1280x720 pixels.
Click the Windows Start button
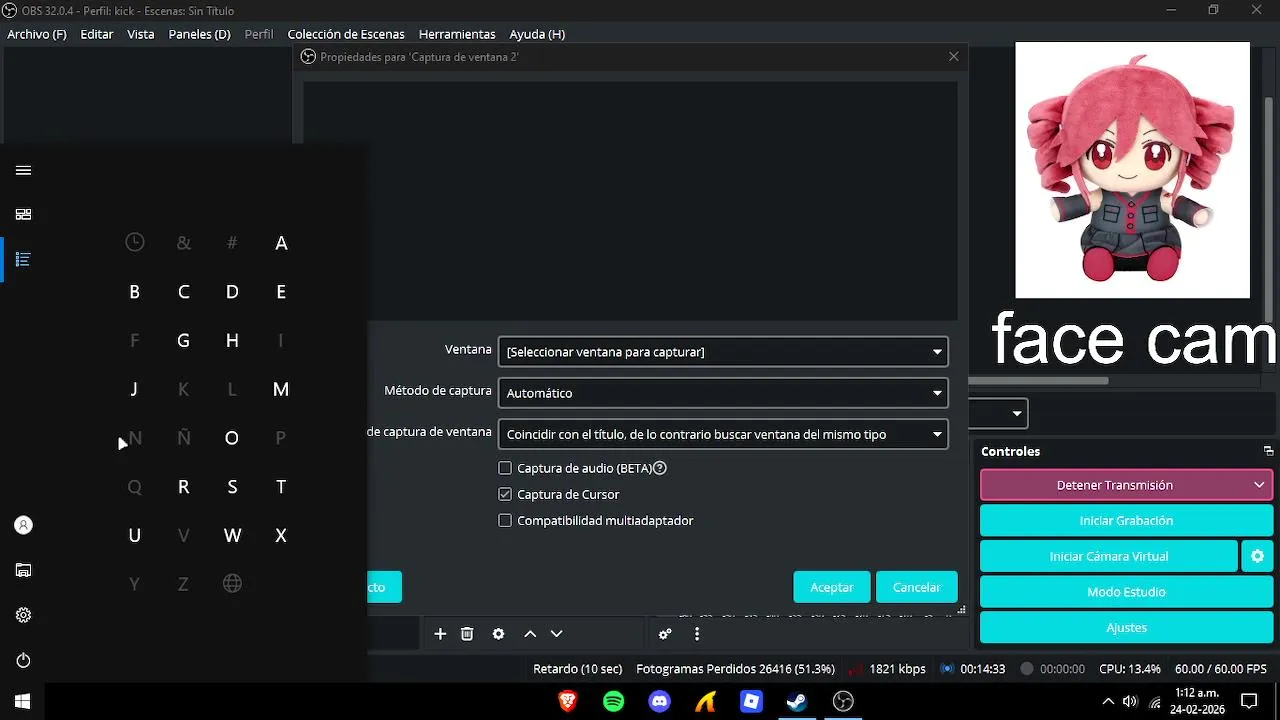22,701
